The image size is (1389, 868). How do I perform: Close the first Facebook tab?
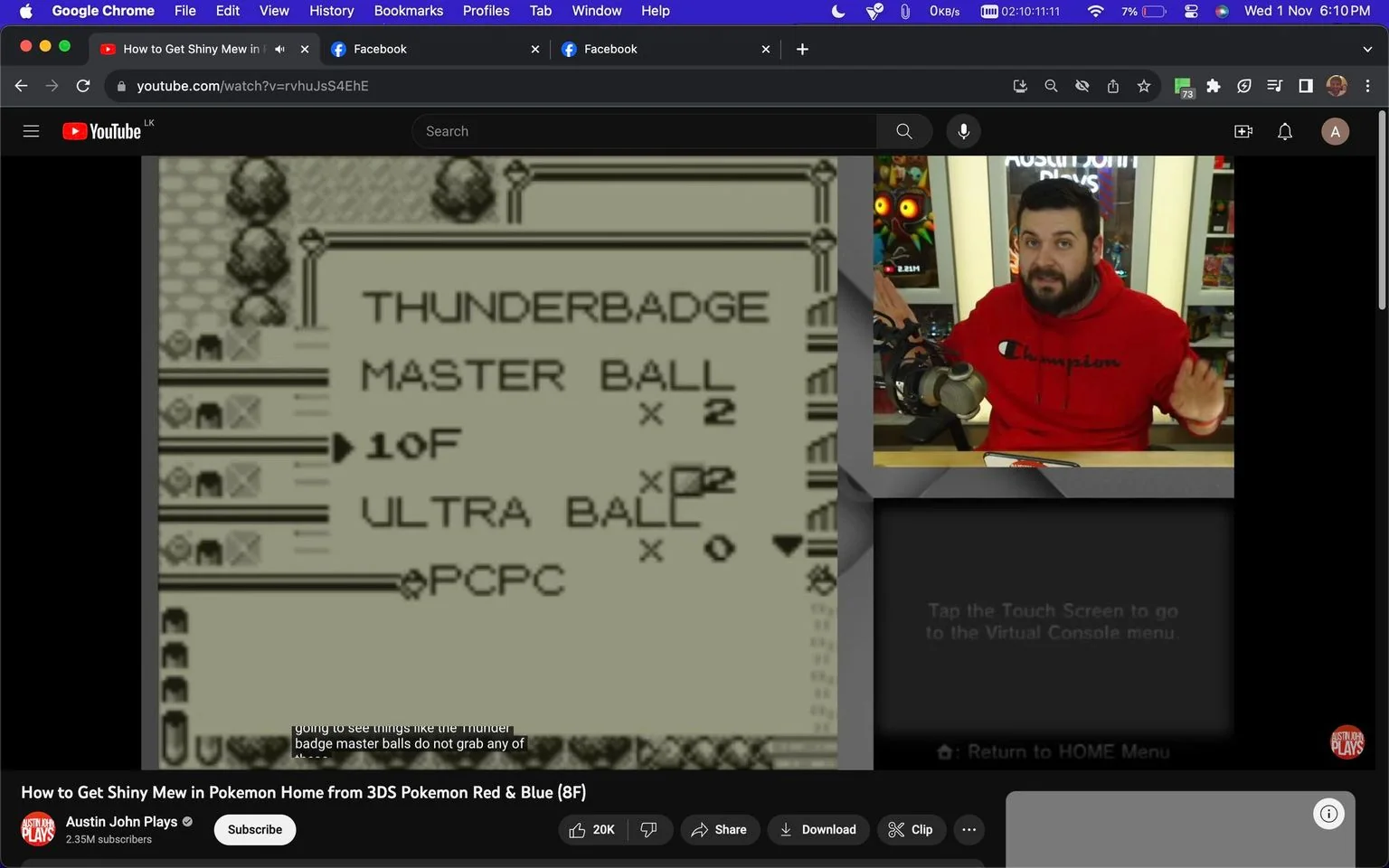click(535, 49)
